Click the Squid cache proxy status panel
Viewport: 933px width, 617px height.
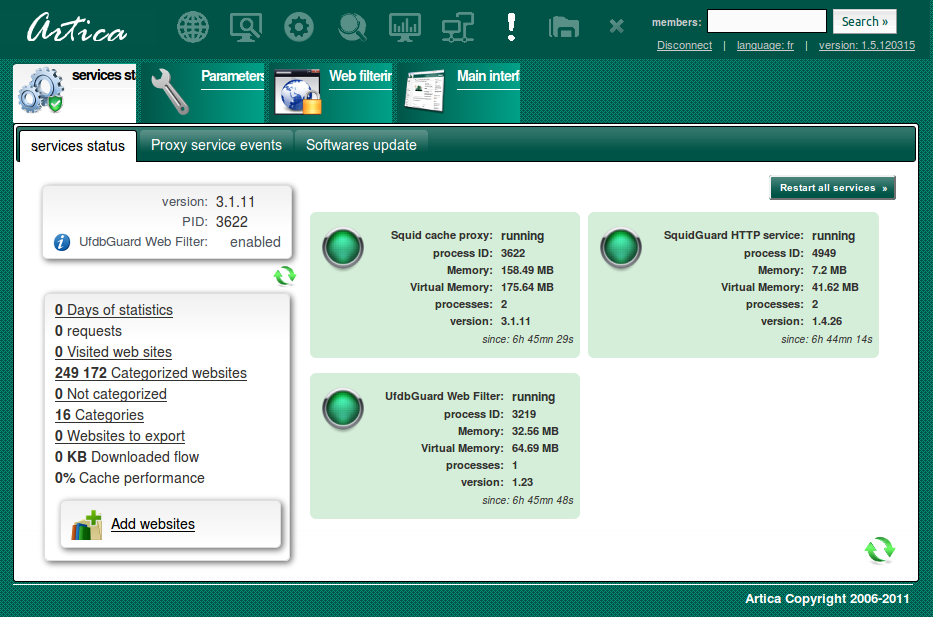coord(444,285)
